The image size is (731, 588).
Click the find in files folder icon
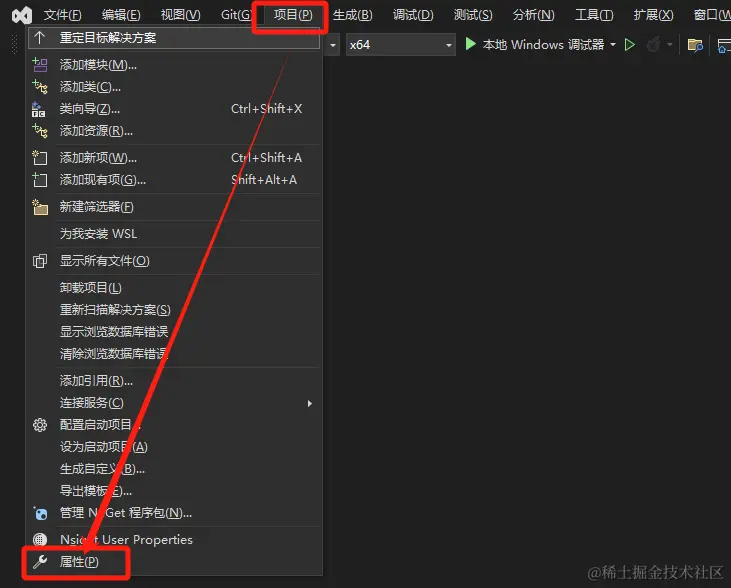pyautogui.click(x=695, y=45)
